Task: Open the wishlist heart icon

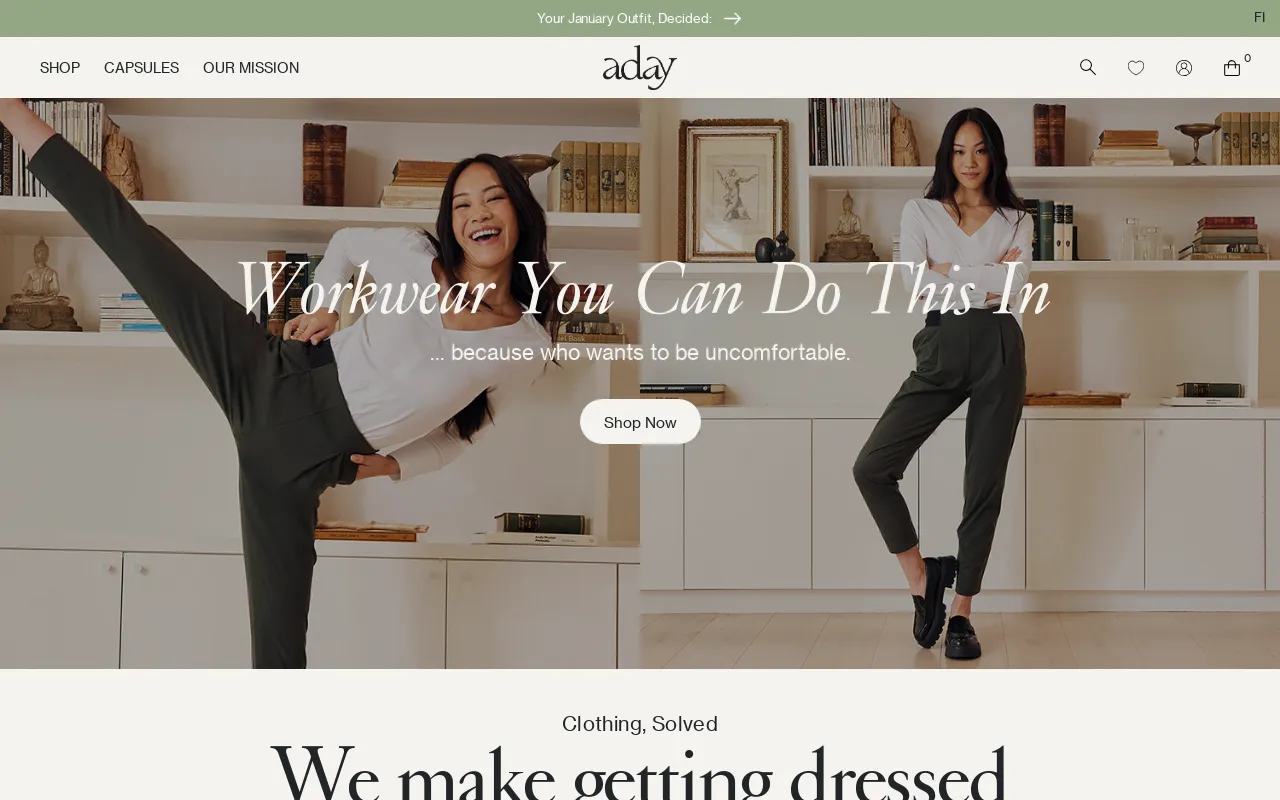Action: (x=1136, y=68)
